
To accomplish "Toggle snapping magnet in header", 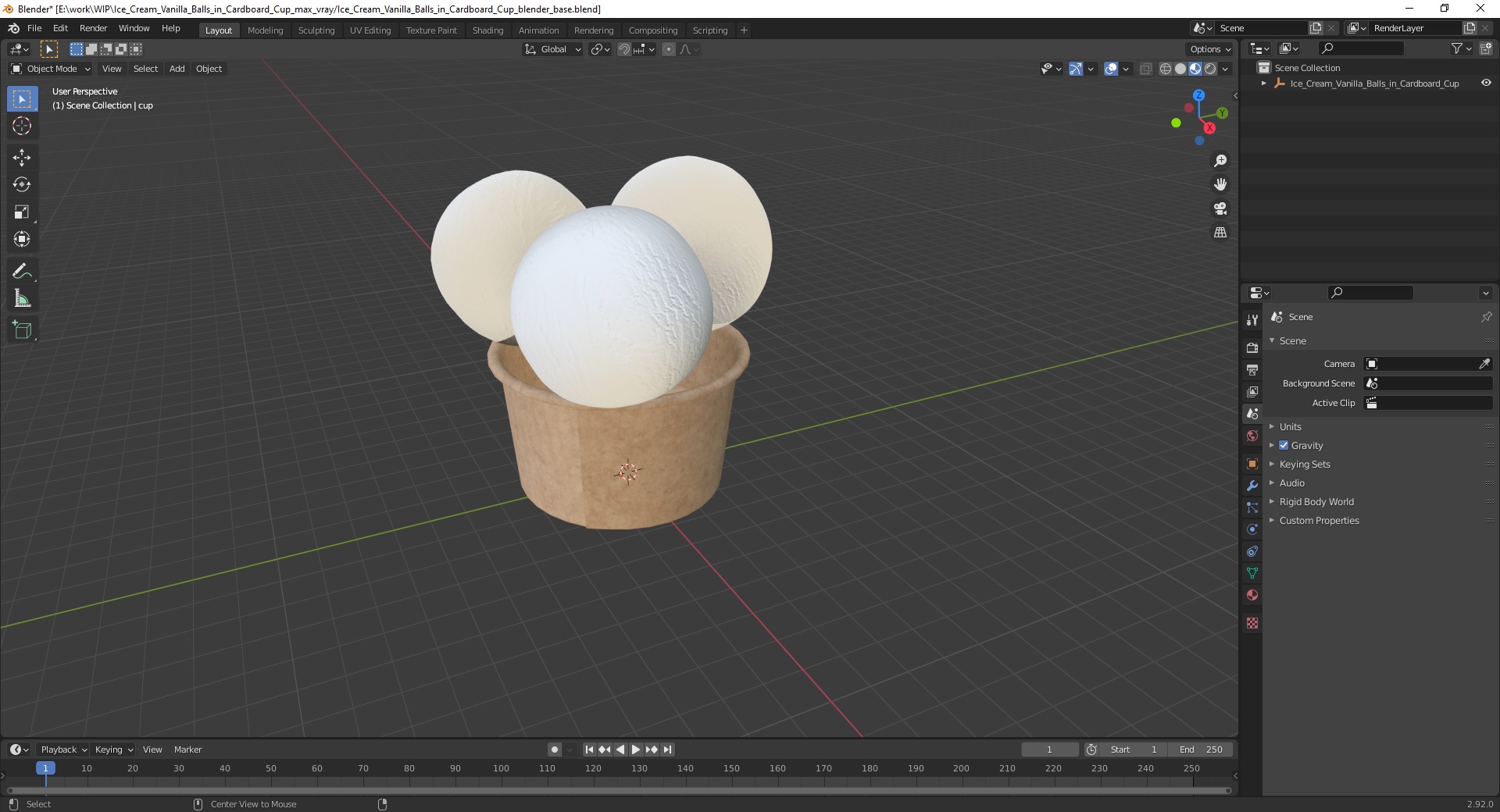I will [624, 49].
